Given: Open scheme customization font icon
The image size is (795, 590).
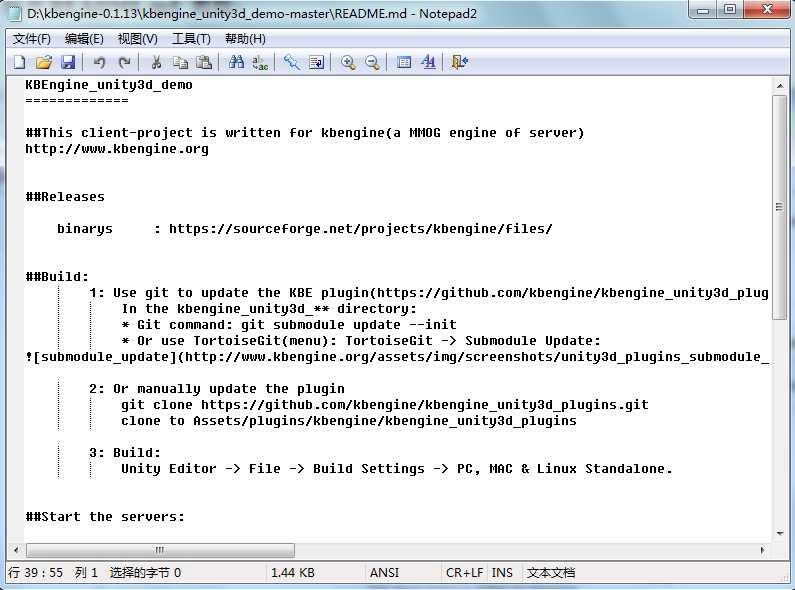Looking at the screenshot, I should tap(428, 62).
